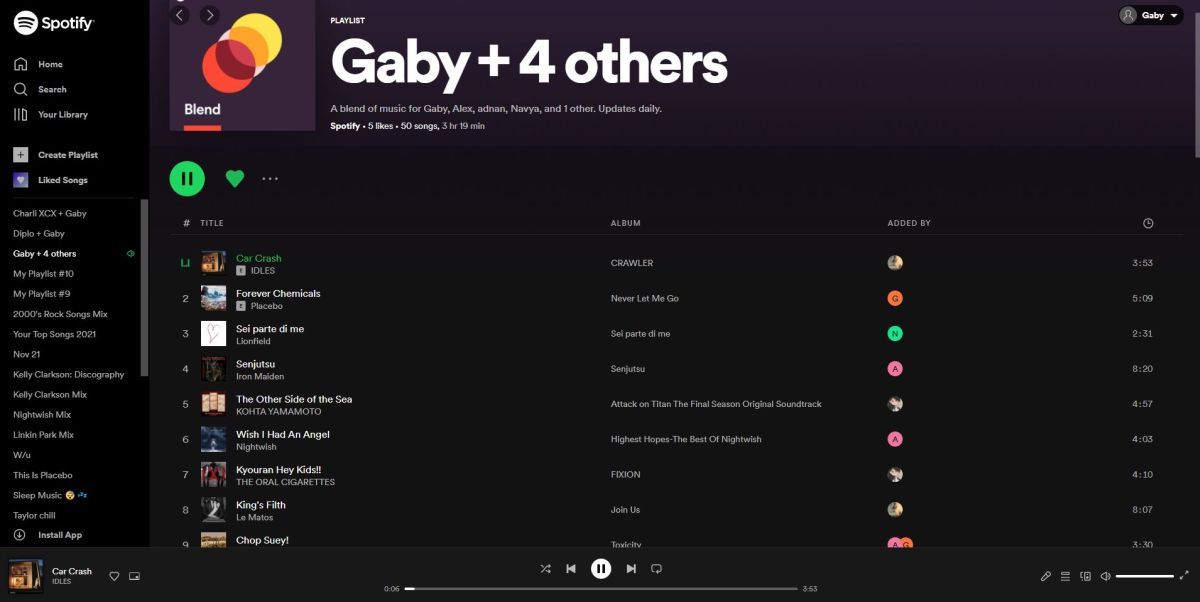The height and width of the screenshot is (602, 1200).
Task: Go forward using the right arrow button
Action: click(209, 15)
